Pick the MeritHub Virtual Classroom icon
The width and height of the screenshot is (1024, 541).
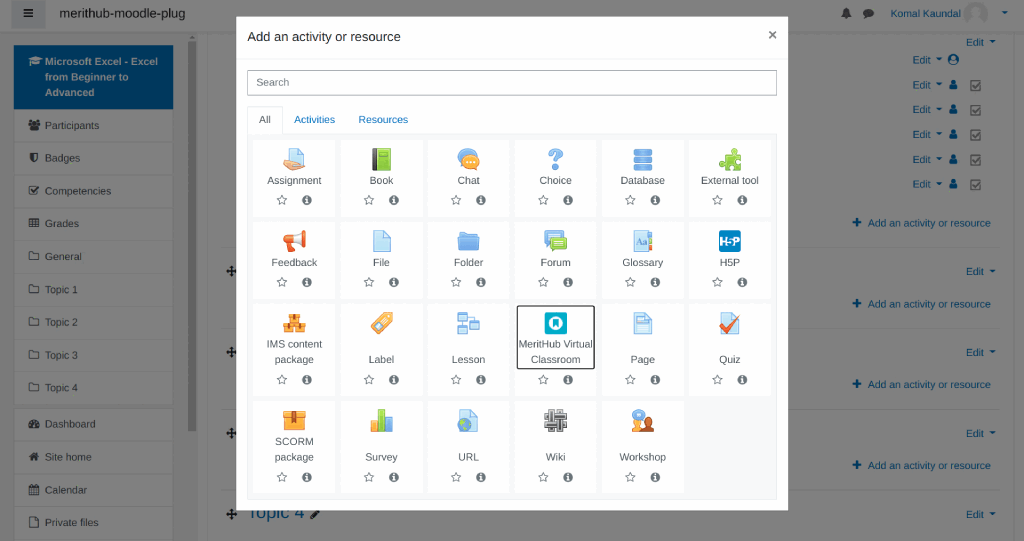pyautogui.click(x=555, y=323)
